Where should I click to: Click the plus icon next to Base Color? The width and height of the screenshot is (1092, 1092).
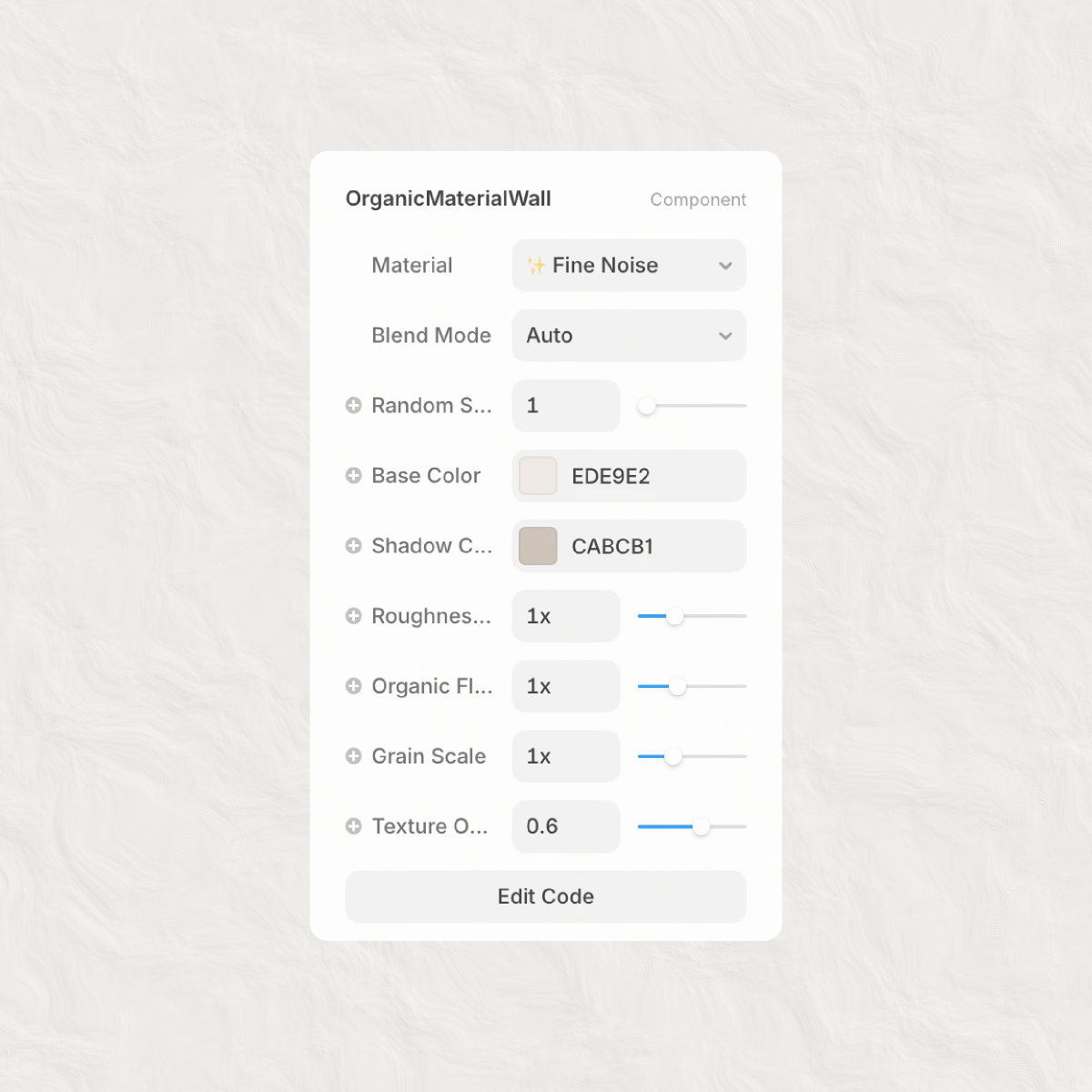point(353,476)
